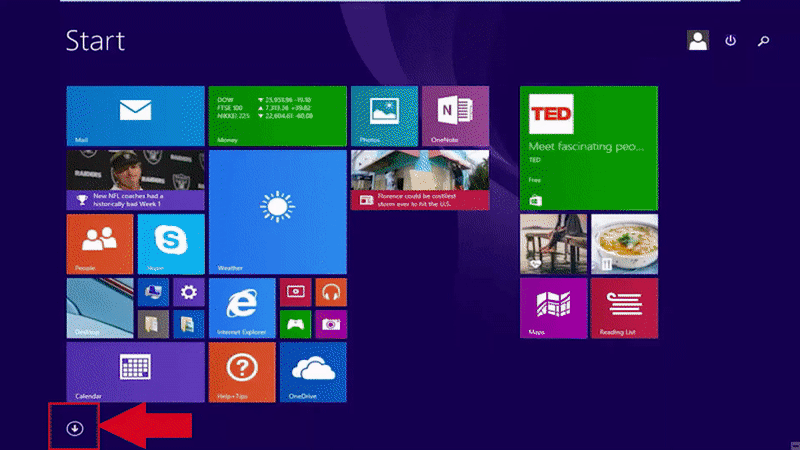
Task: Open the power options button
Action: coord(731,40)
